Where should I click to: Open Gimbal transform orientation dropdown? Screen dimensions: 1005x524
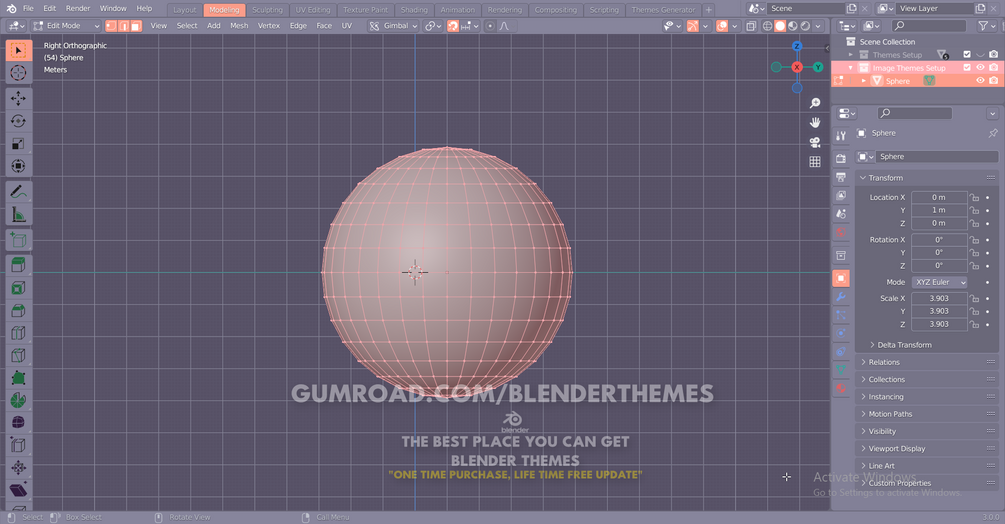point(394,26)
